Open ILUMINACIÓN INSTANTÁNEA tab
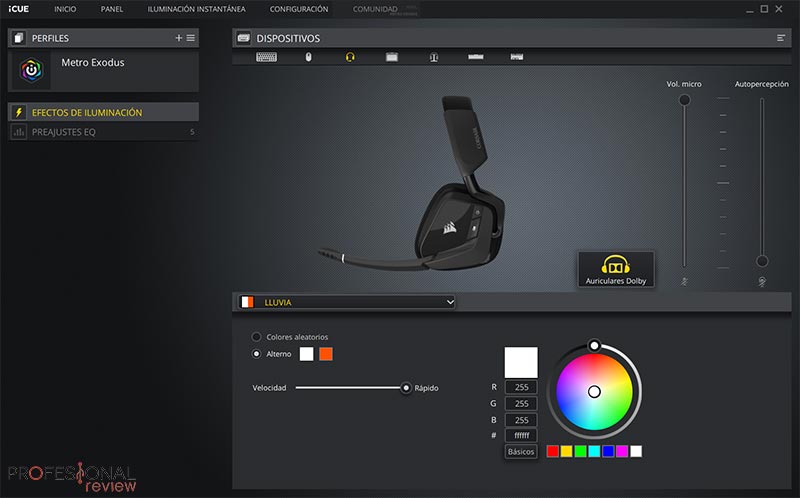Image resolution: width=800 pixels, height=498 pixels. 196,9
